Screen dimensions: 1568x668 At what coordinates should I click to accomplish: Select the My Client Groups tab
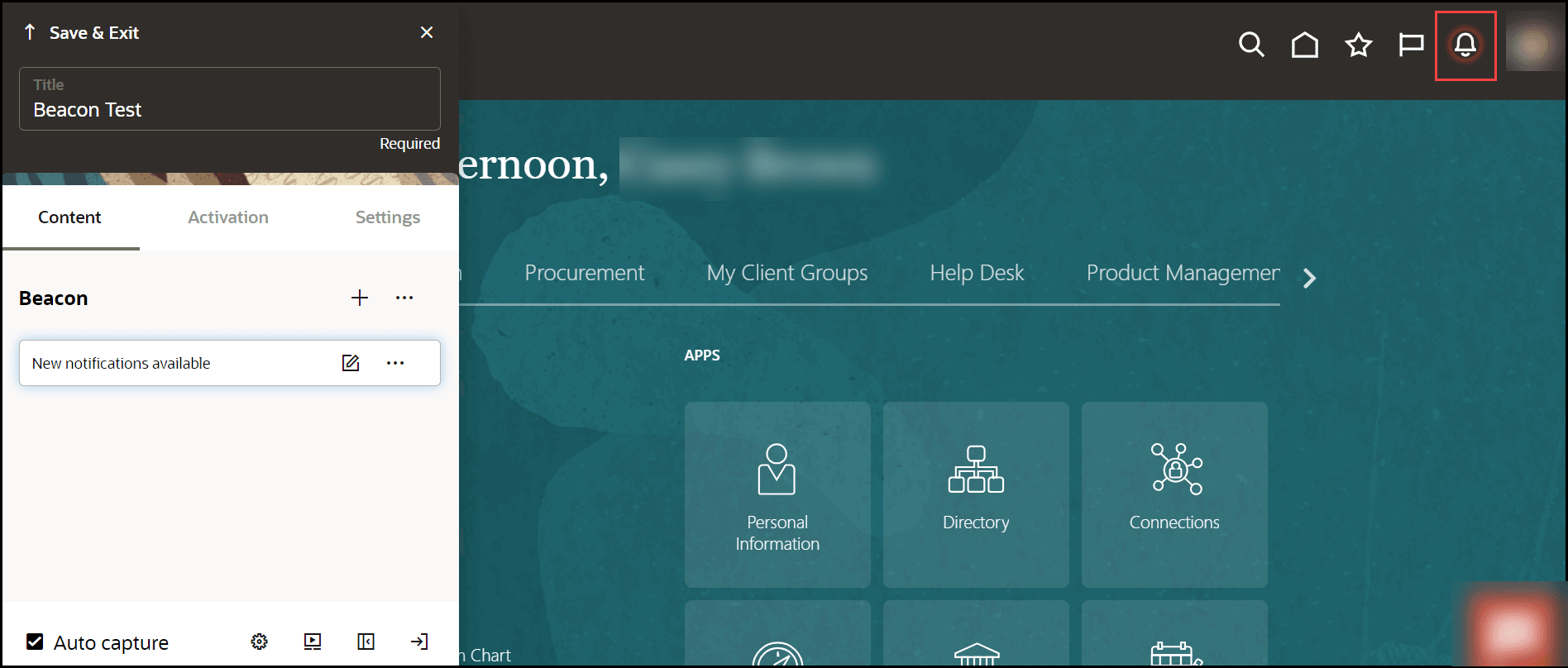coord(787,273)
